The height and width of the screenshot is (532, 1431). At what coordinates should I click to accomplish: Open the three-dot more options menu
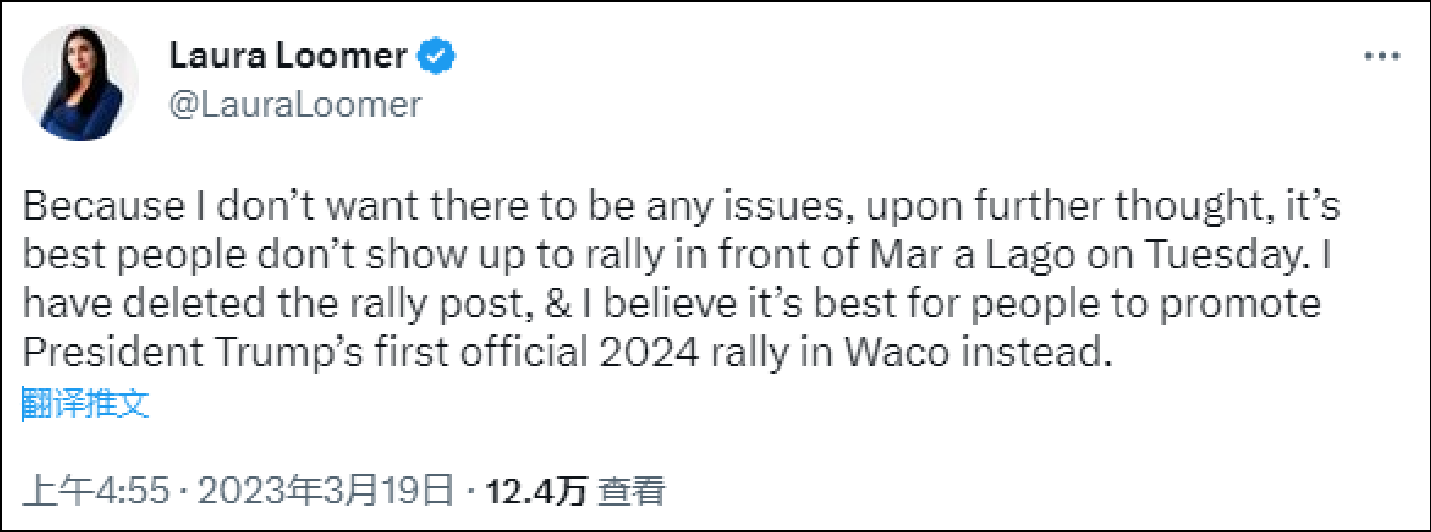coord(1382,58)
